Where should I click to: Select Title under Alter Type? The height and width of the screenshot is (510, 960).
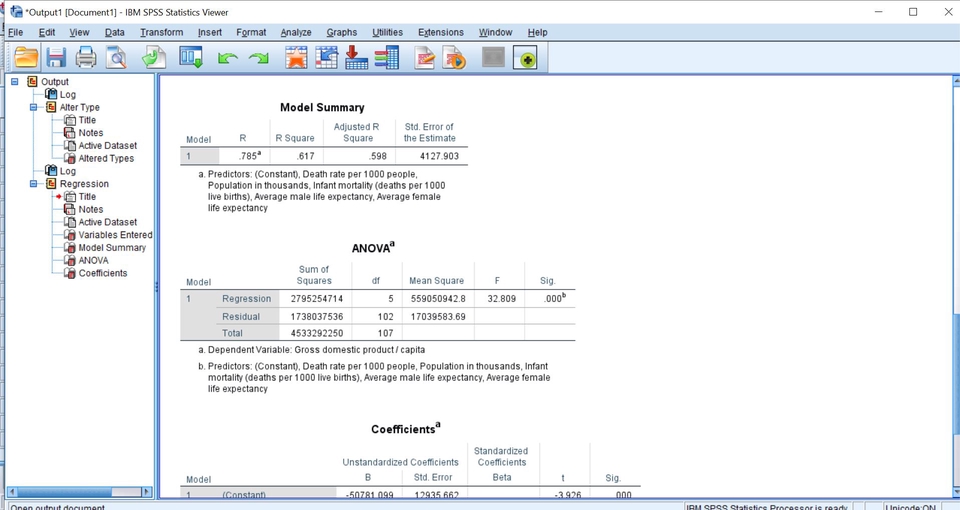[87, 120]
